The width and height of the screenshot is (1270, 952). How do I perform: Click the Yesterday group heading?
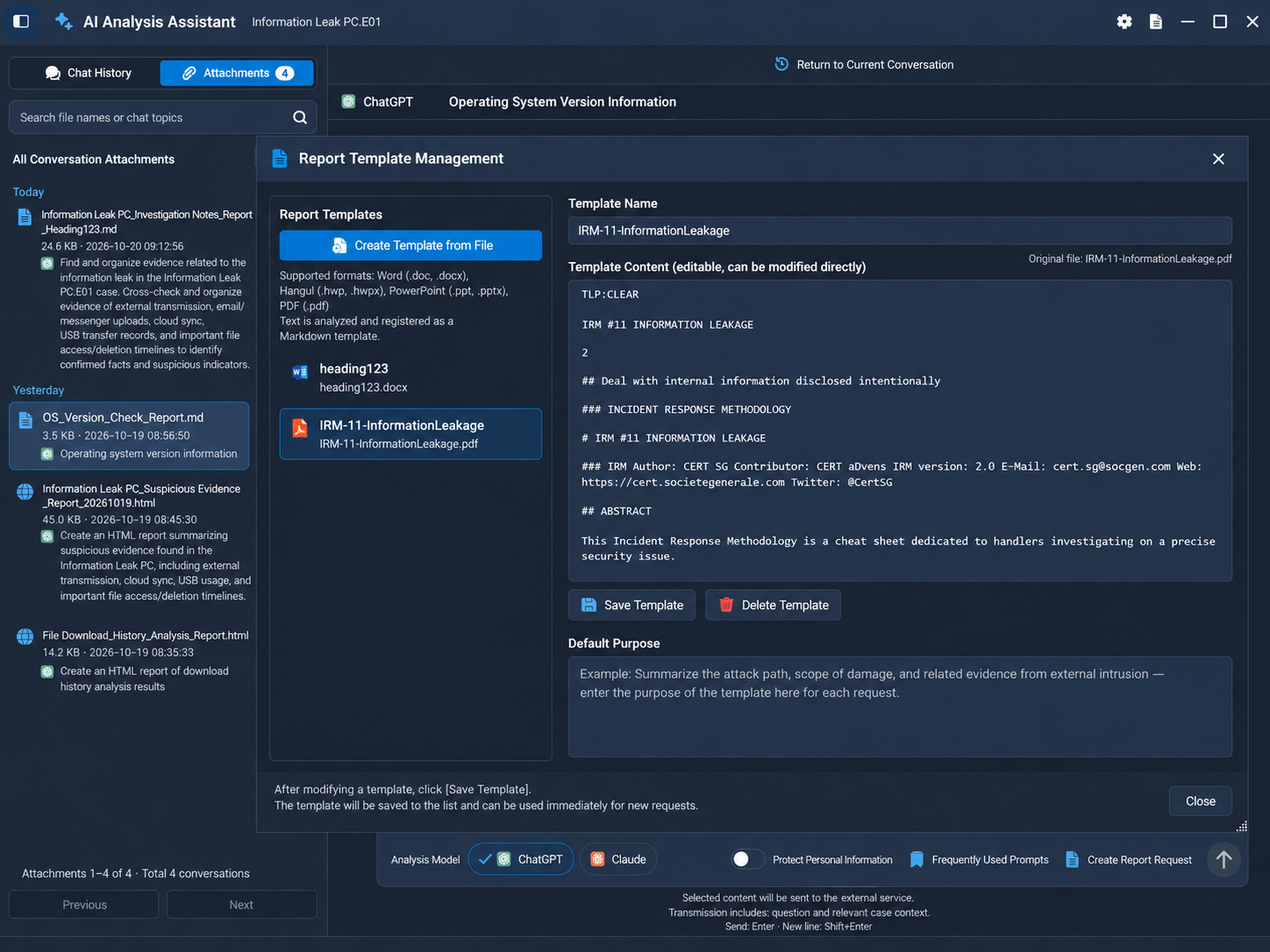[x=39, y=390]
